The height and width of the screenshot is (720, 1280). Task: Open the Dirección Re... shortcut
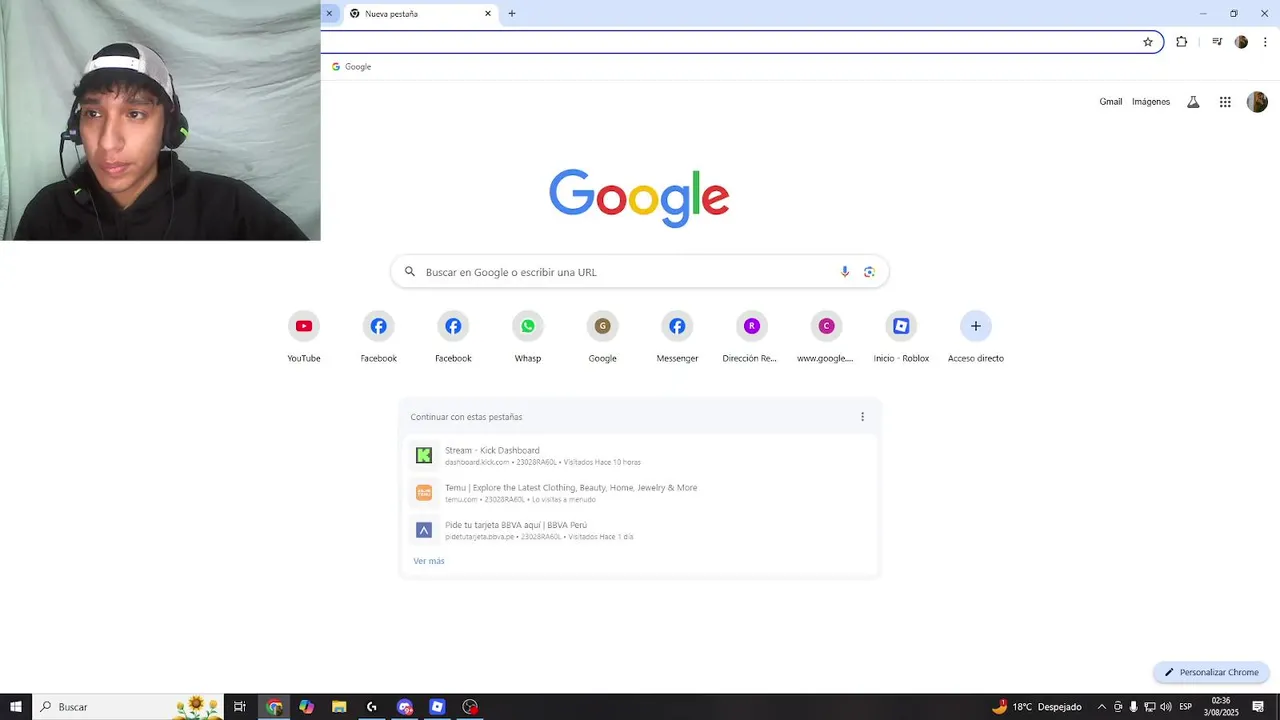click(x=751, y=326)
